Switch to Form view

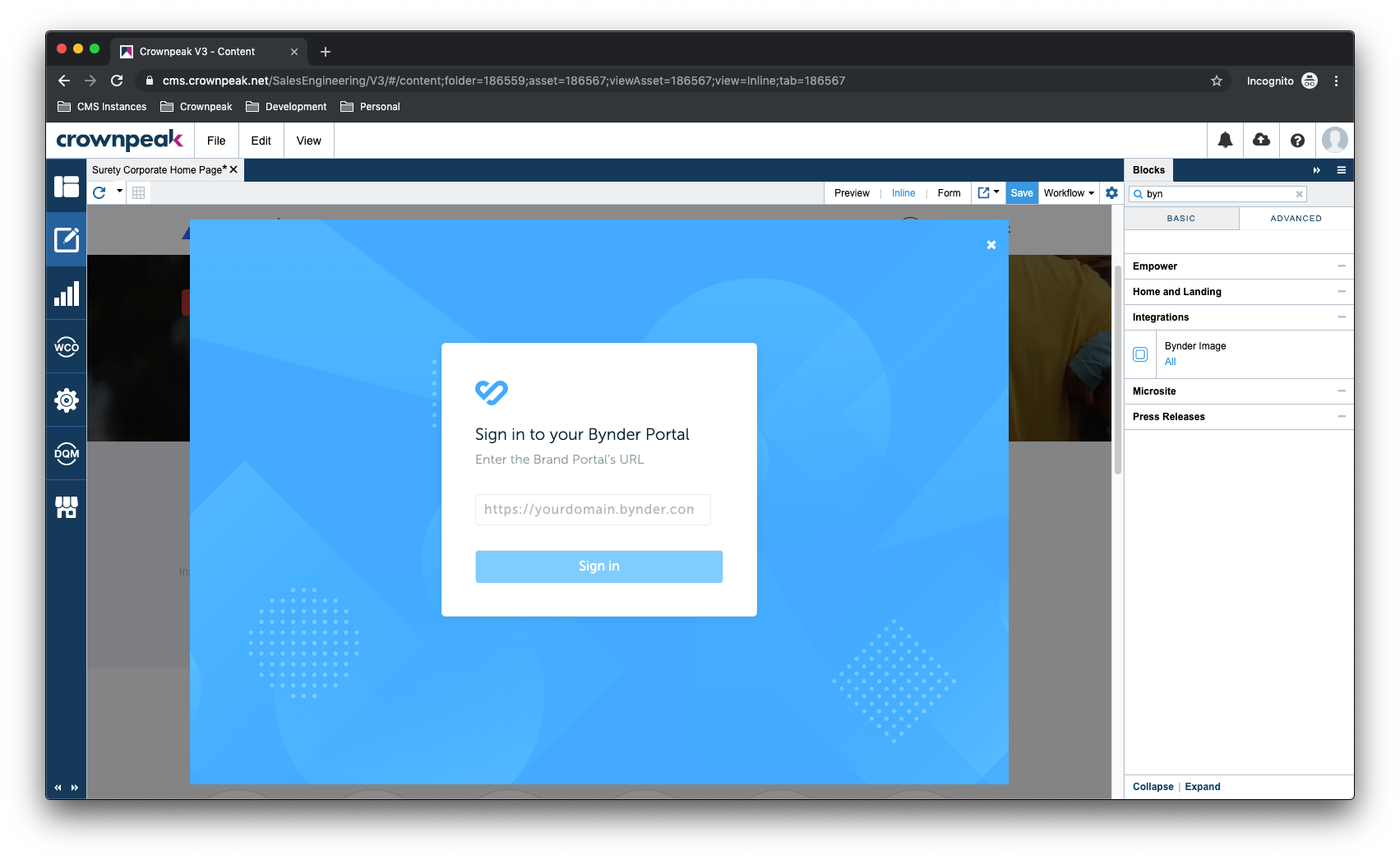click(x=949, y=193)
